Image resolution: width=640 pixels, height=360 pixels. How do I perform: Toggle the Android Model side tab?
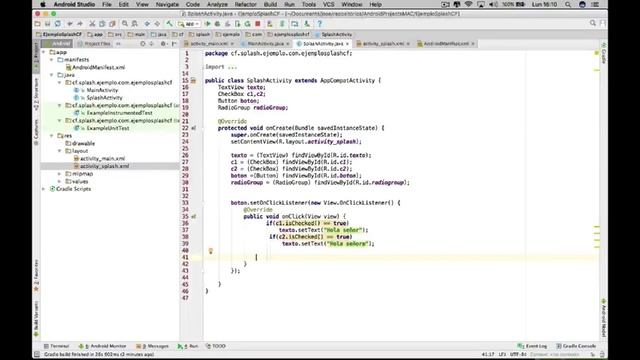604,318
